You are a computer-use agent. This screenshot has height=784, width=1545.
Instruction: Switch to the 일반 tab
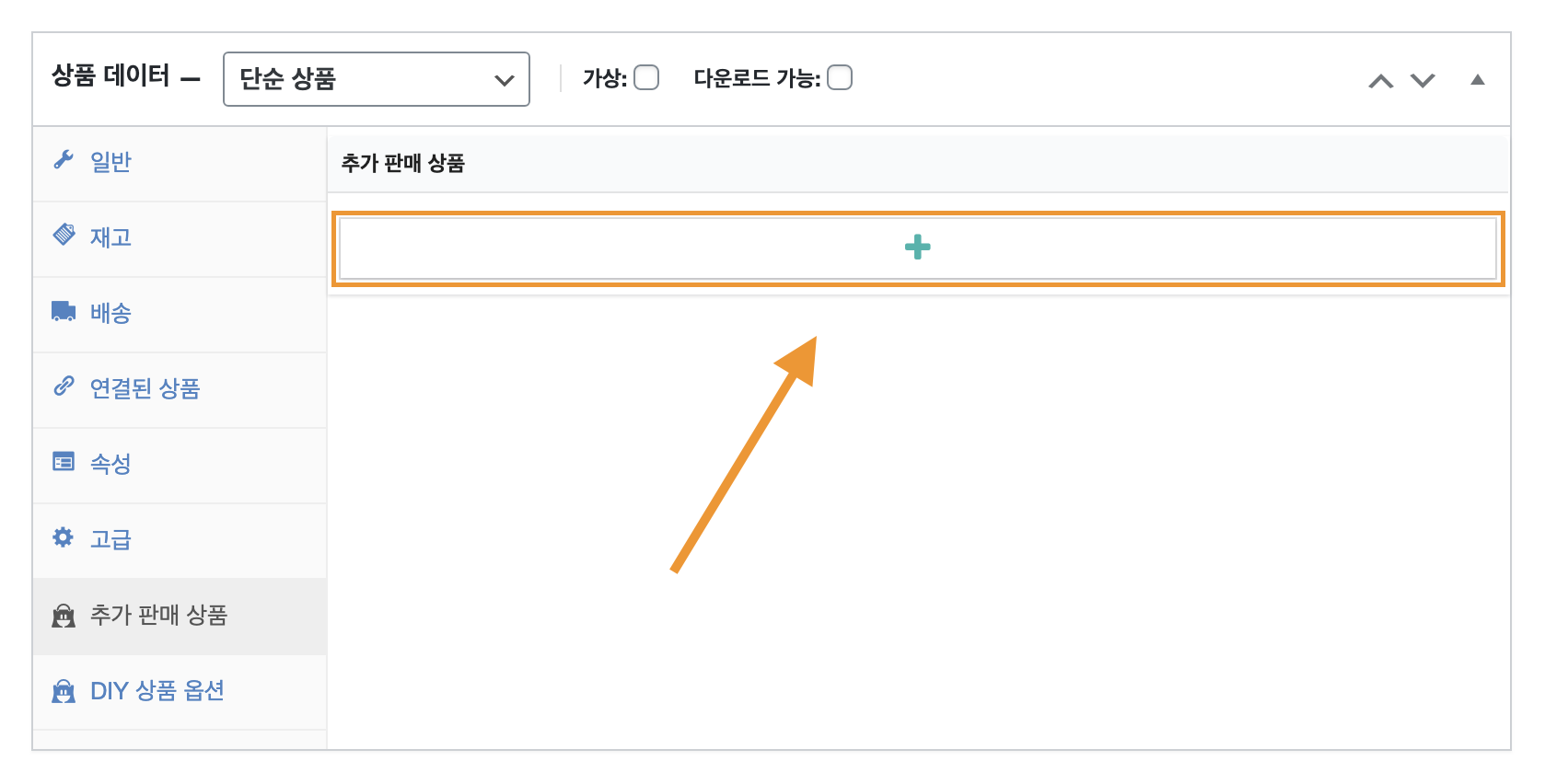110,162
